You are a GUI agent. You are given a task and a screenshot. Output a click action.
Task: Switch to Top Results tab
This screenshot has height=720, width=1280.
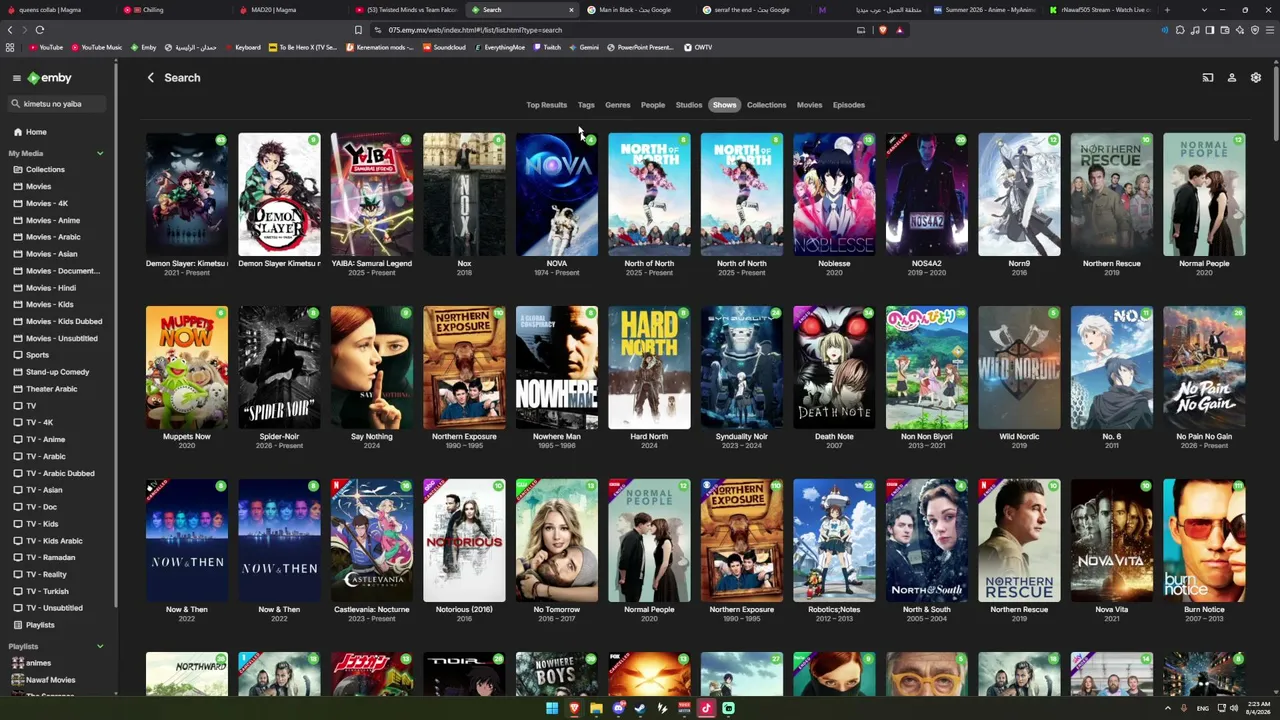tap(546, 105)
